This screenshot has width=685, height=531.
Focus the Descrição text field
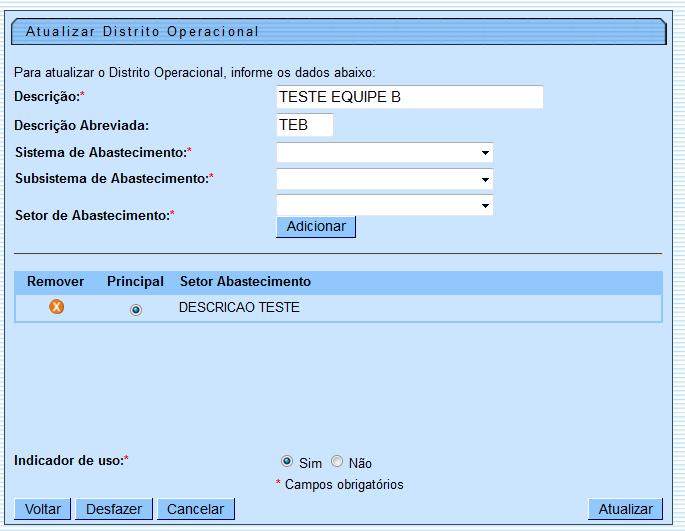coord(409,97)
